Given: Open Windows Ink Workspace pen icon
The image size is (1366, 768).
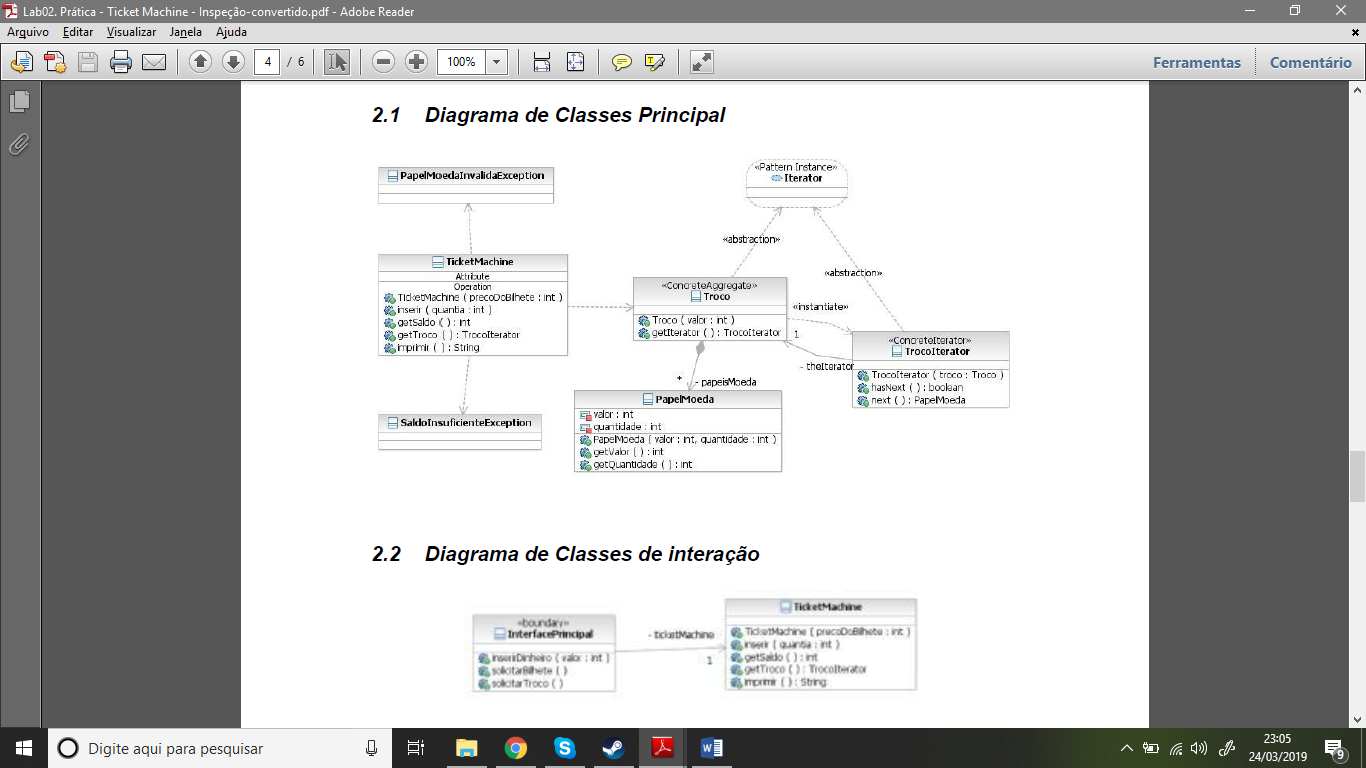Looking at the screenshot, I should pos(1229,748).
